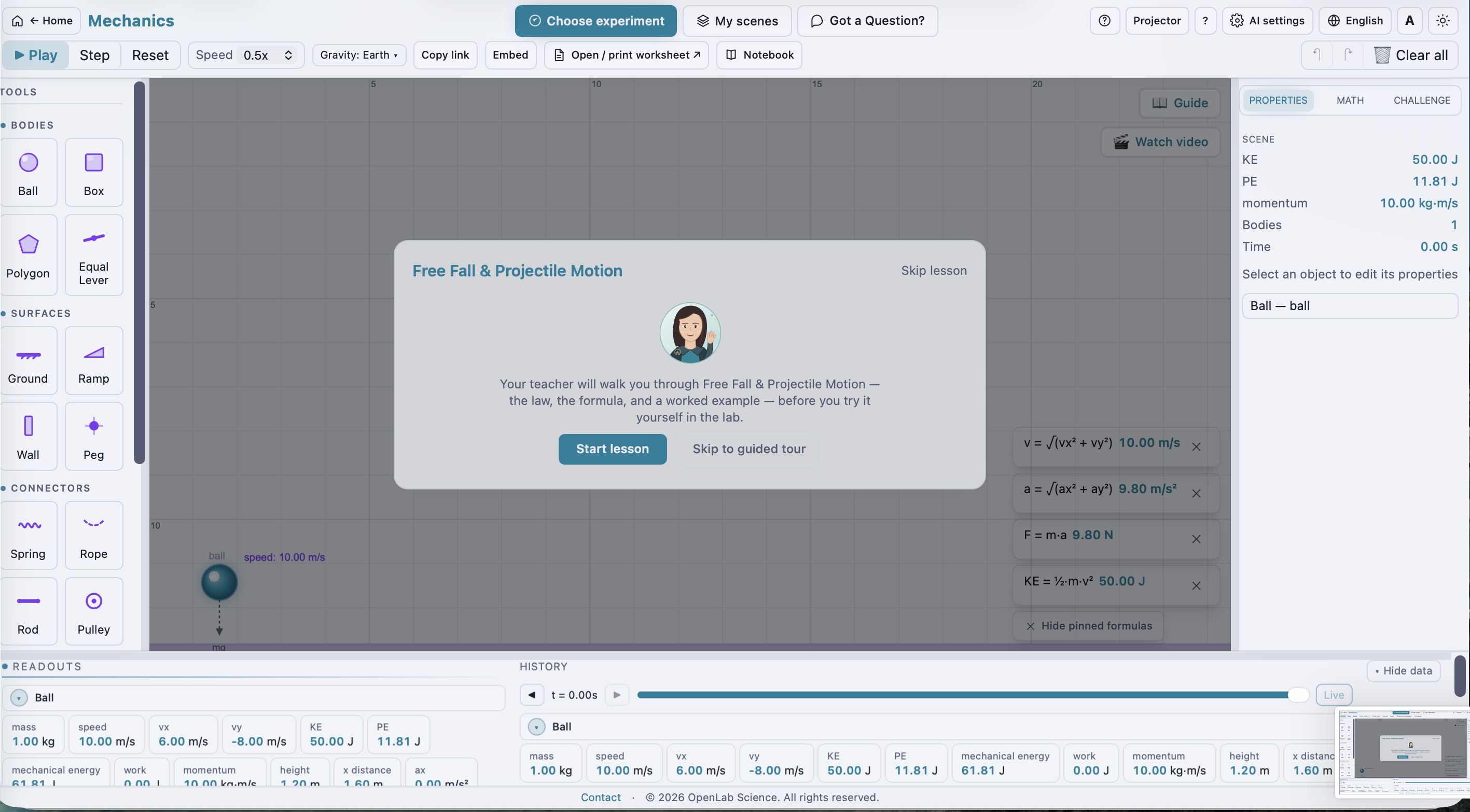Open the Ball — ball object selector
This screenshot has width=1470, height=812.
coord(1350,306)
